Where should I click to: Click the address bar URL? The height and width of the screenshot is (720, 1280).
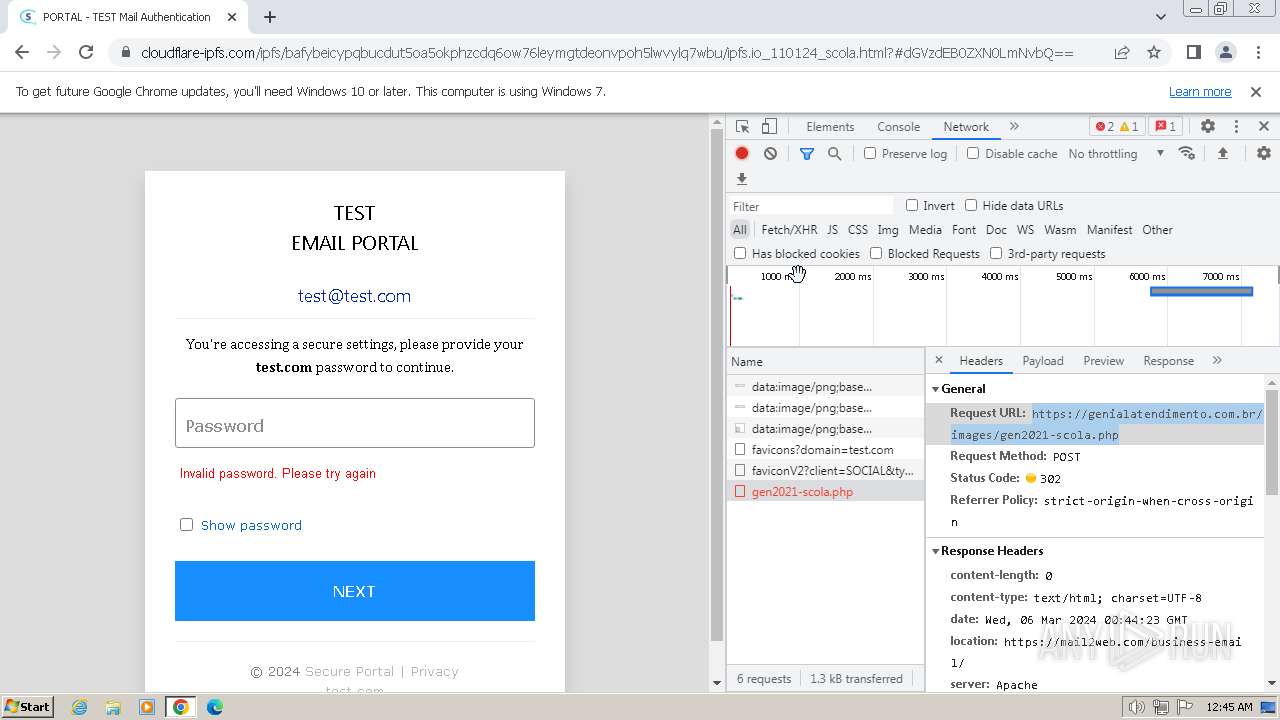[607, 53]
